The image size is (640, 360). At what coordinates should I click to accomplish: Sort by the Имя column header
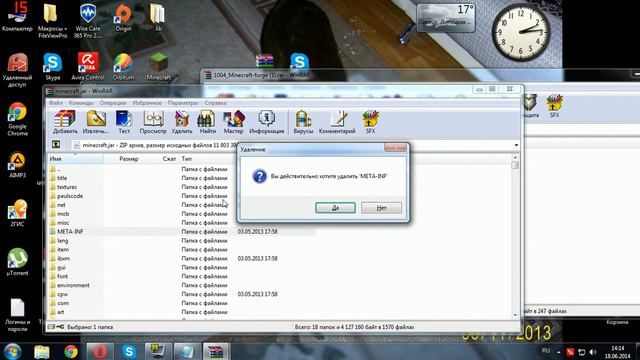(75, 159)
